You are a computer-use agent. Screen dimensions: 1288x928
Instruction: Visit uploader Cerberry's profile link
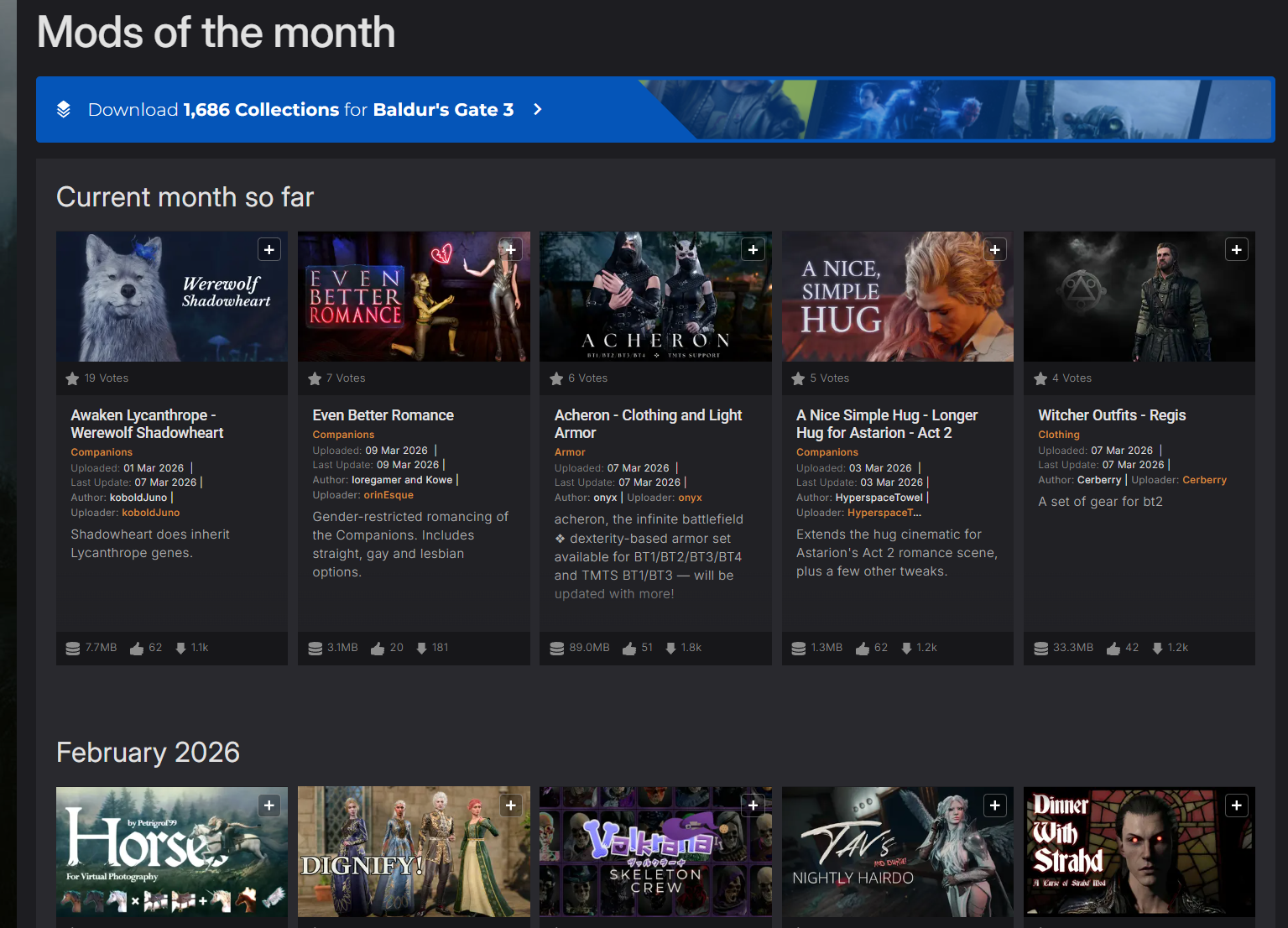pyautogui.click(x=1204, y=480)
